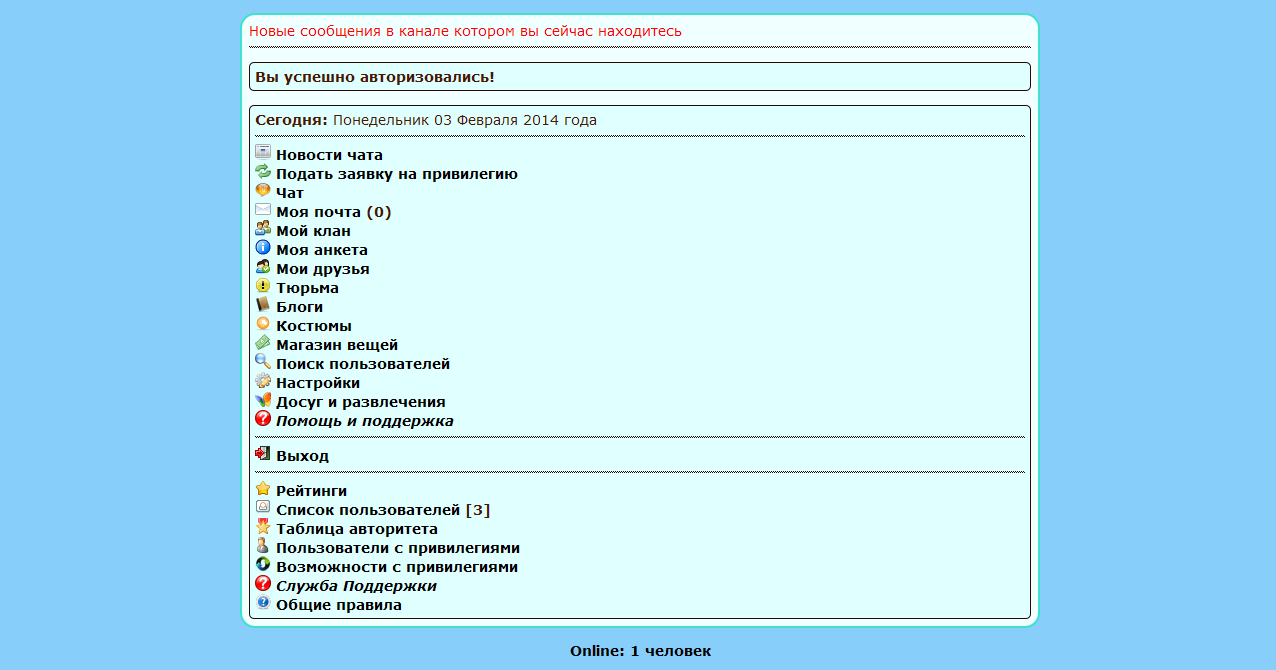Image resolution: width=1276 pixels, height=670 pixels.
Task: Open Подать заявку на привилегию link
Action: tap(397, 174)
